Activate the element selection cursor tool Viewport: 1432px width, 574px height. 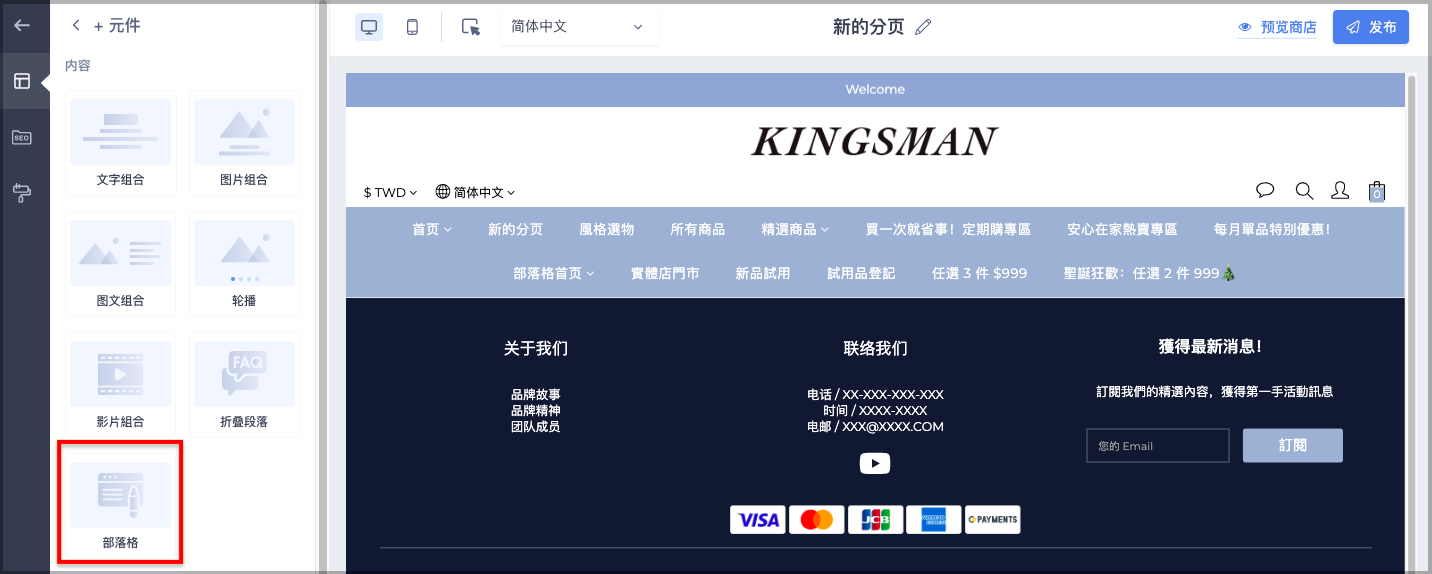(471, 27)
